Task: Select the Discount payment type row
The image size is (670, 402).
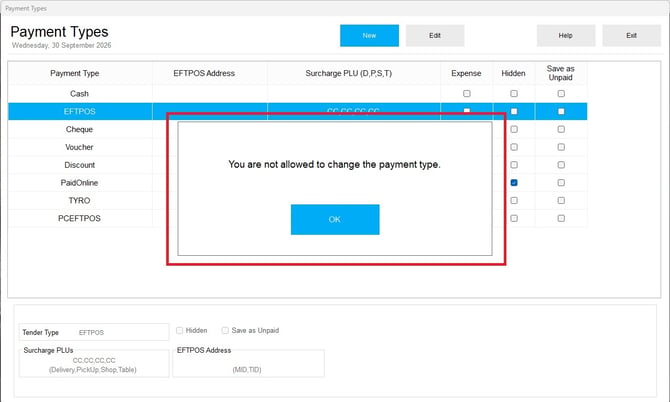Action: [x=79, y=165]
